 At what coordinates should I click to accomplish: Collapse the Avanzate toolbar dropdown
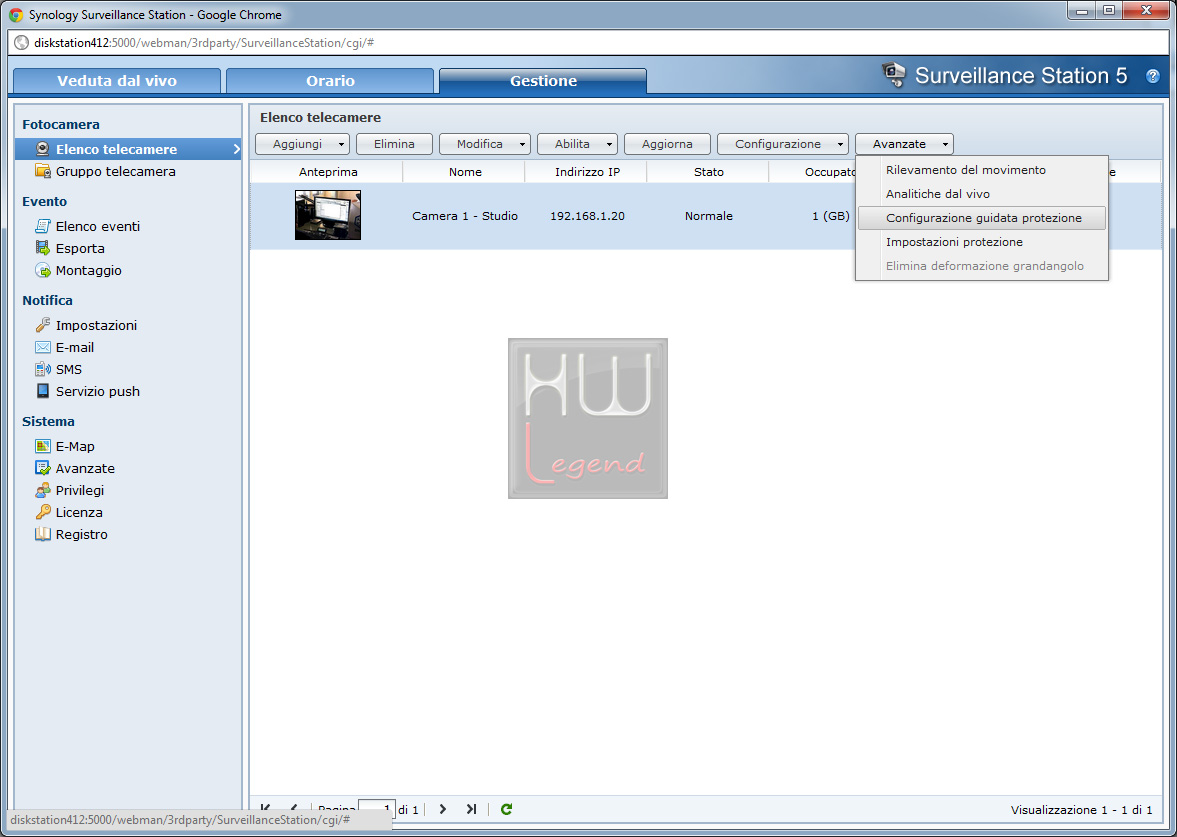[904, 143]
